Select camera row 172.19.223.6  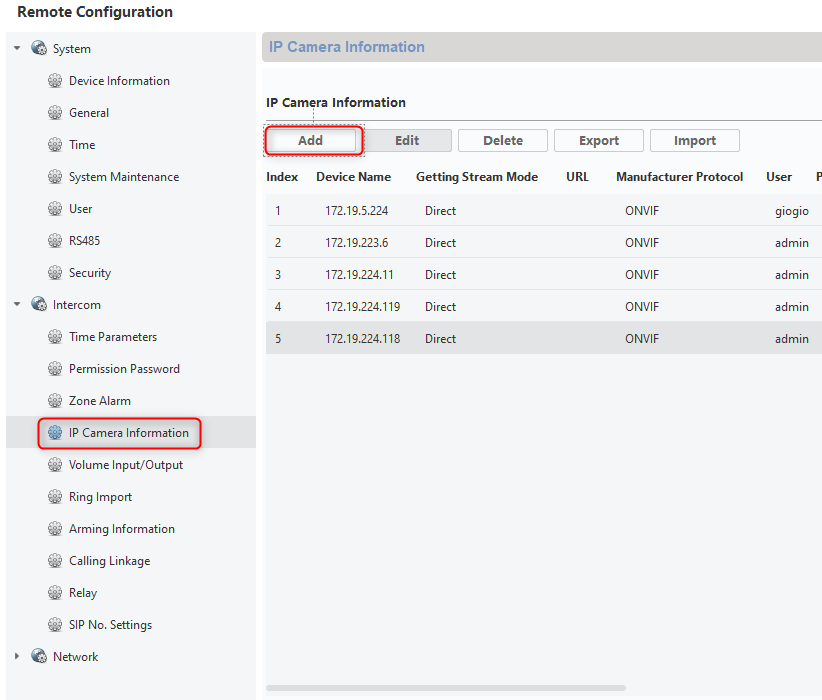click(544, 242)
